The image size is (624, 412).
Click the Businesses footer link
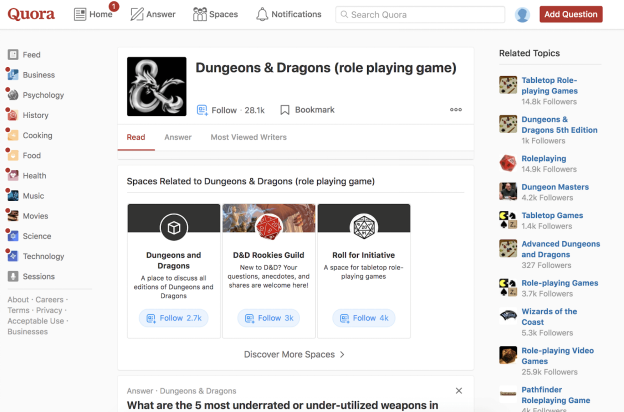[27, 332]
